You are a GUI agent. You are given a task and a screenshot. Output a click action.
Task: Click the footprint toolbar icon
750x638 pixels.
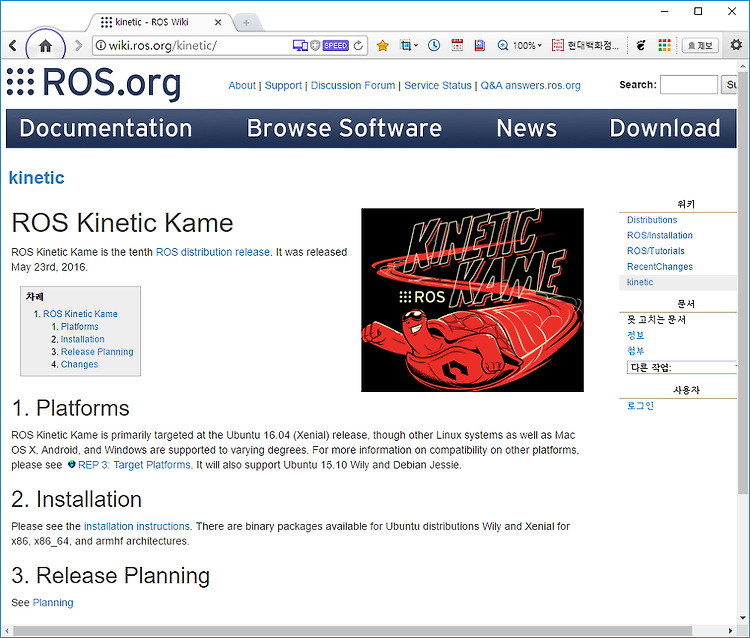click(641, 45)
